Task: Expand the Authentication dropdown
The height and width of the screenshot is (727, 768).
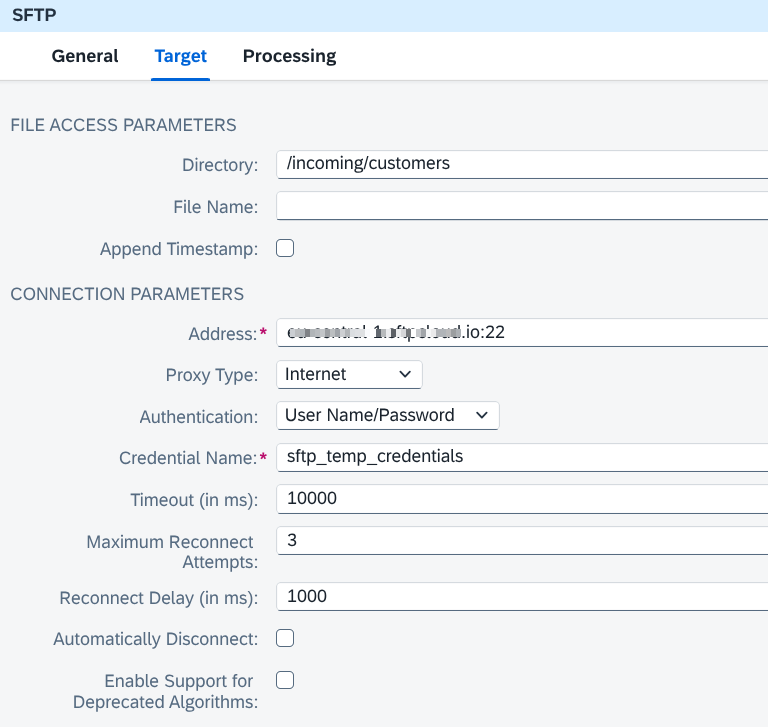Action: pyautogui.click(x=387, y=416)
